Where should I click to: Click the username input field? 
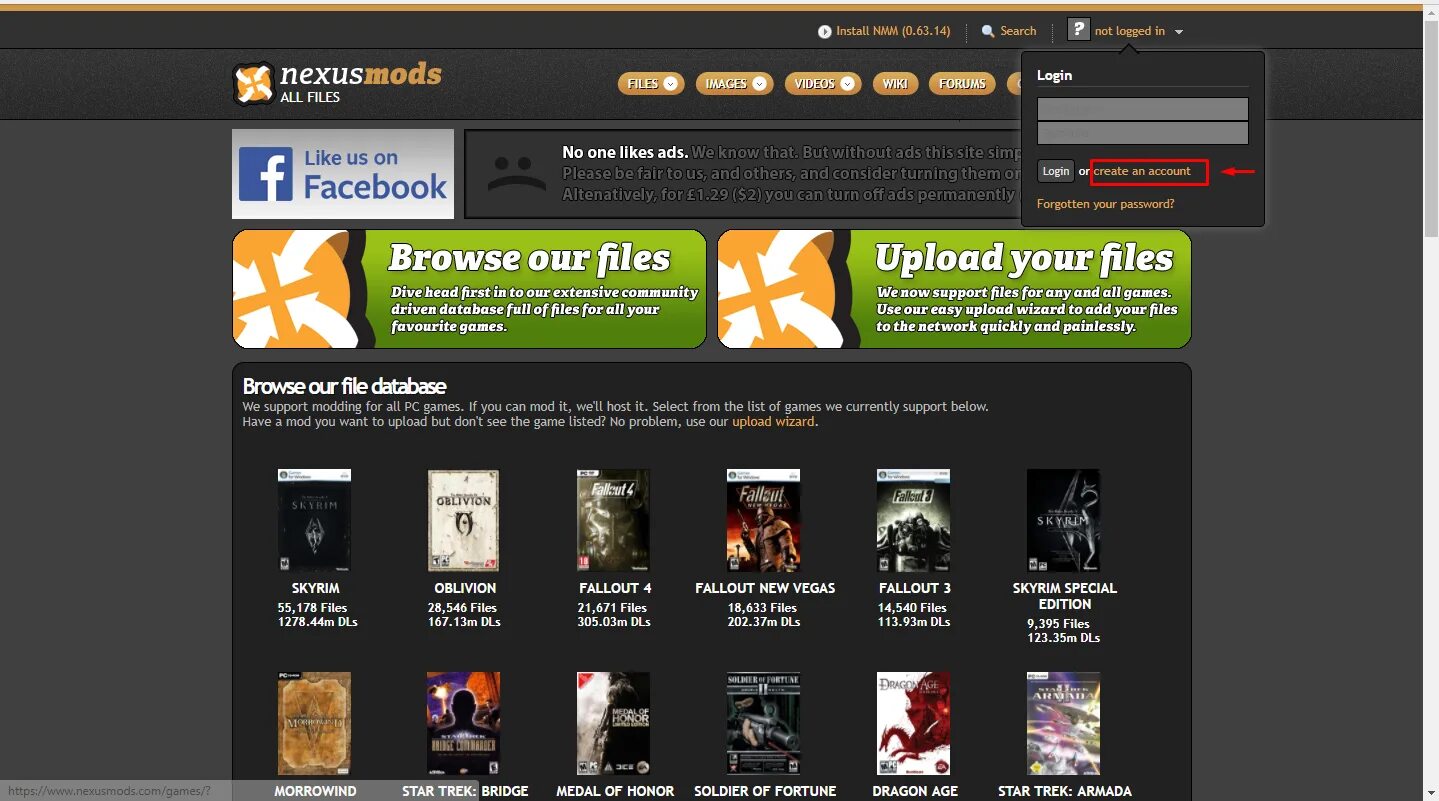[1143, 109]
